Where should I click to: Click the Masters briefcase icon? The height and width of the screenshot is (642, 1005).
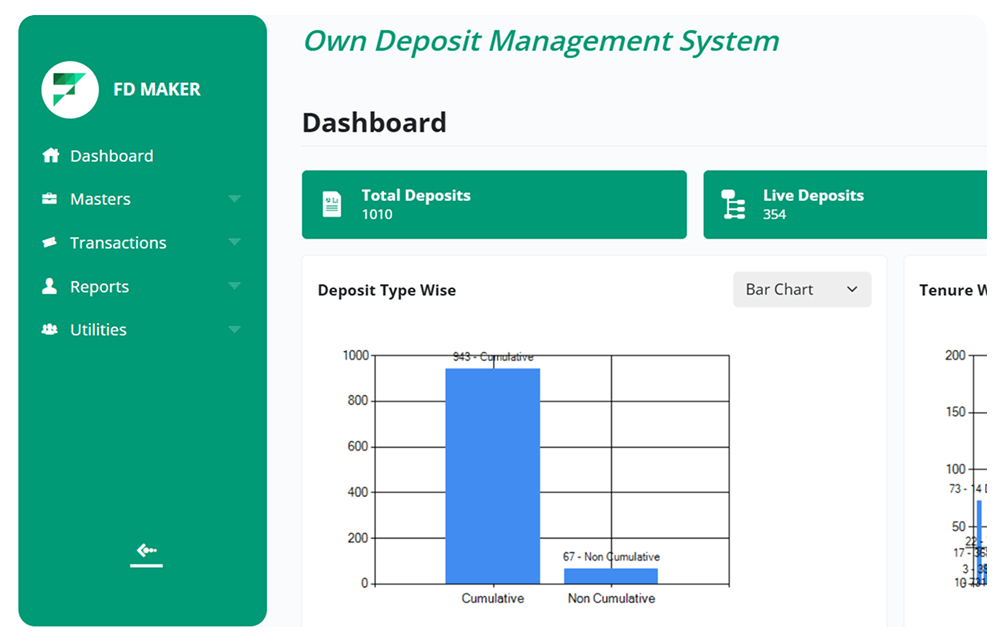50,199
